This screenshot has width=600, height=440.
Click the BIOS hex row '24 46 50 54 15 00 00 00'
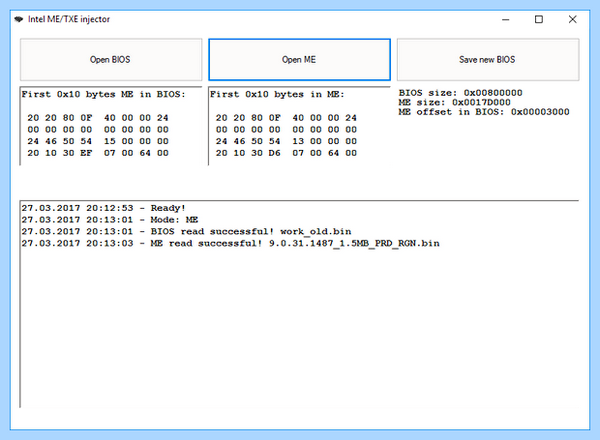pos(98,142)
